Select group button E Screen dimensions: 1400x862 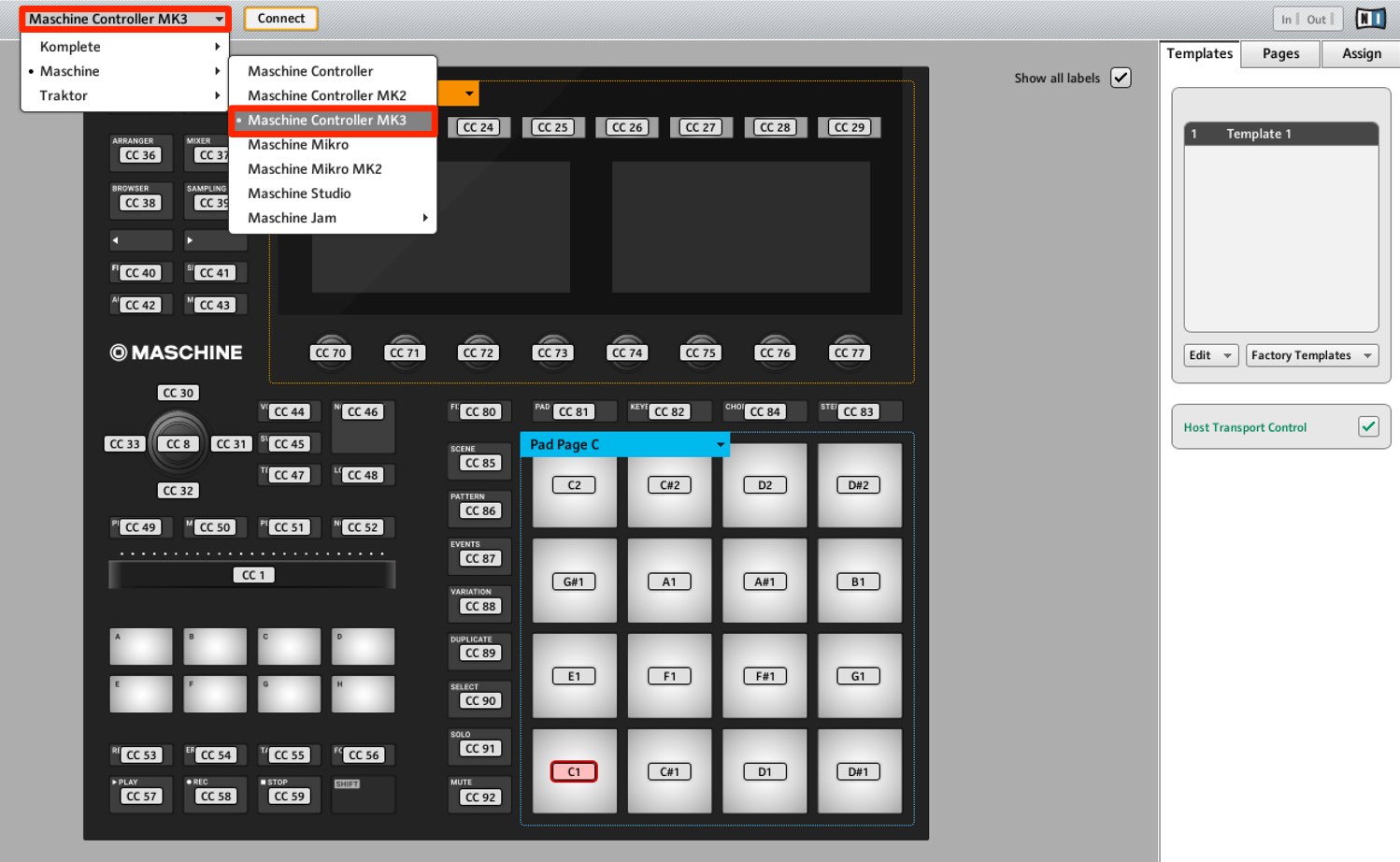[141, 694]
